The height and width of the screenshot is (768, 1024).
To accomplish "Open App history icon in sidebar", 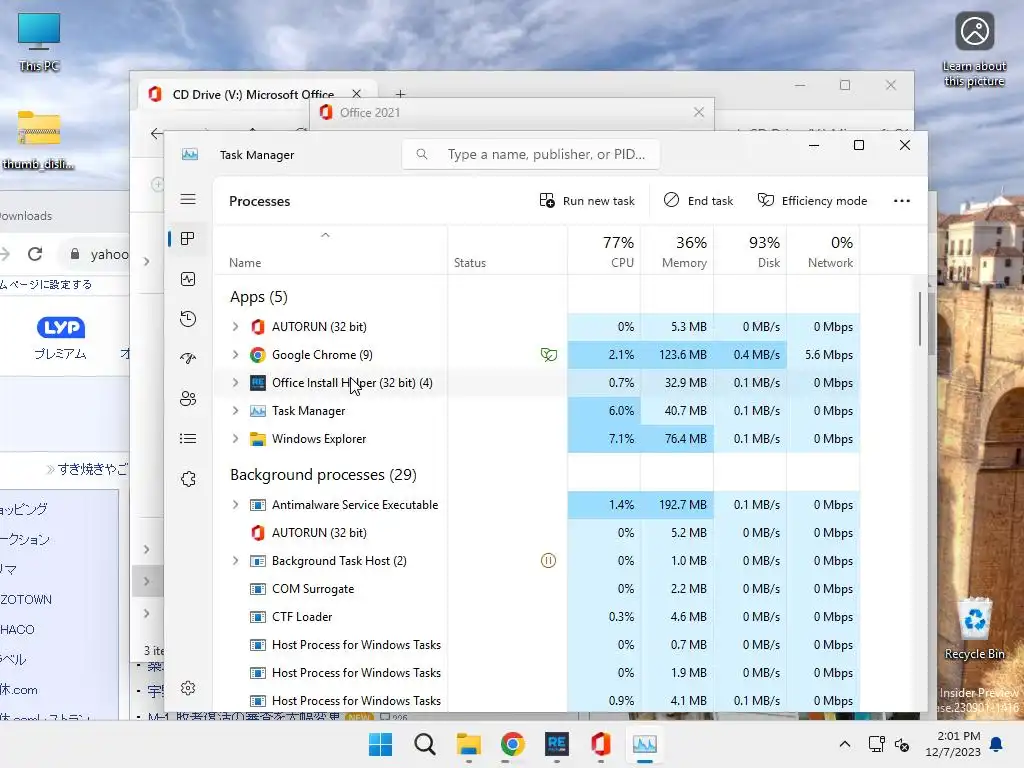I will pos(188,319).
